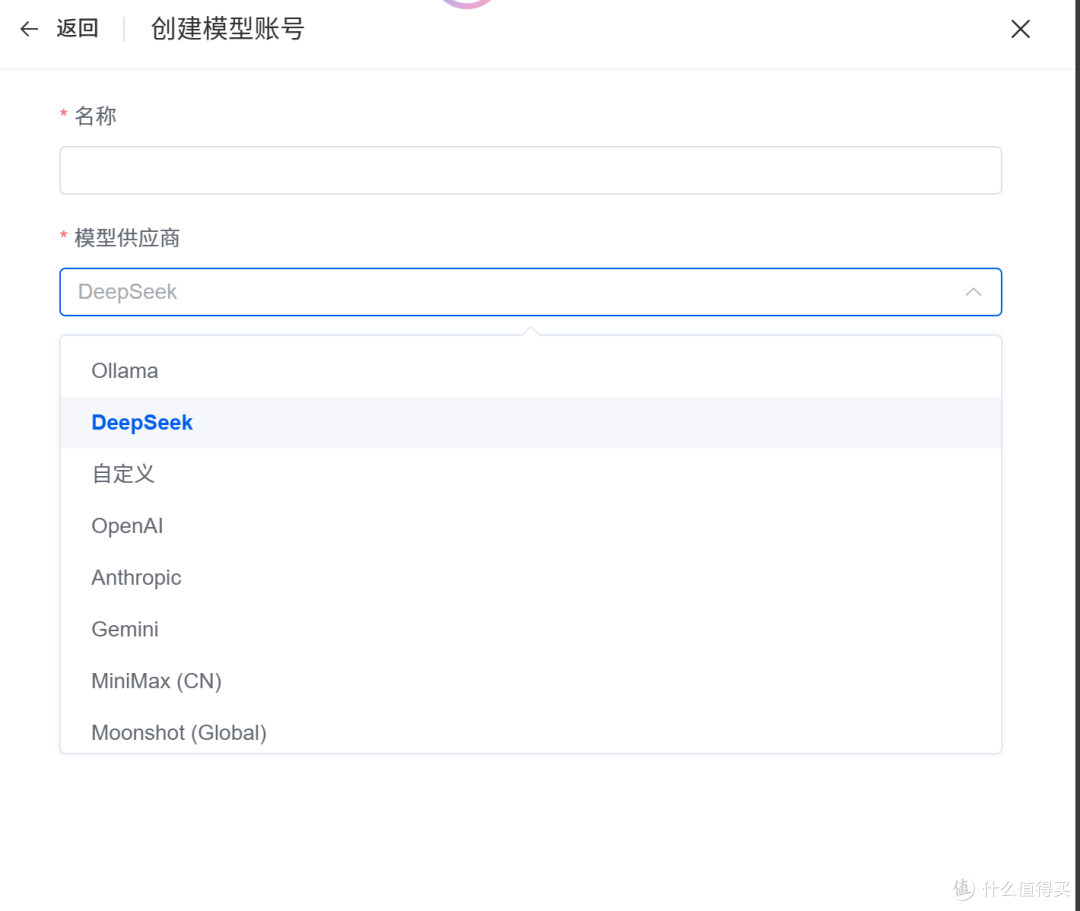Select the 自定义 provider option
Image resolution: width=1080 pixels, height=911 pixels.
(x=123, y=474)
